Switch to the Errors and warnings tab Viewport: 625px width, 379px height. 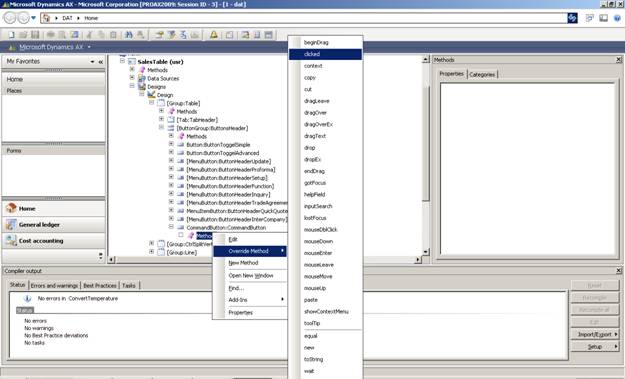[x=54, y=285]
